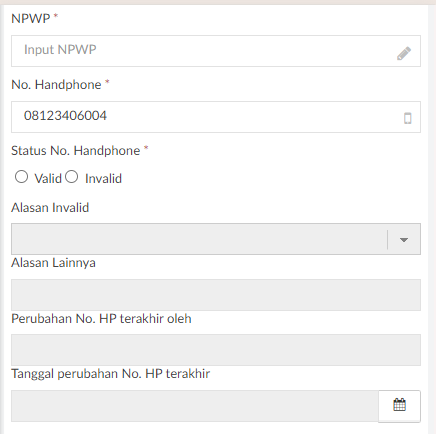Click the phone number field showing 08123406004
Image resolution: width=436 pixels, height=434 pixels.
point(216,117)
